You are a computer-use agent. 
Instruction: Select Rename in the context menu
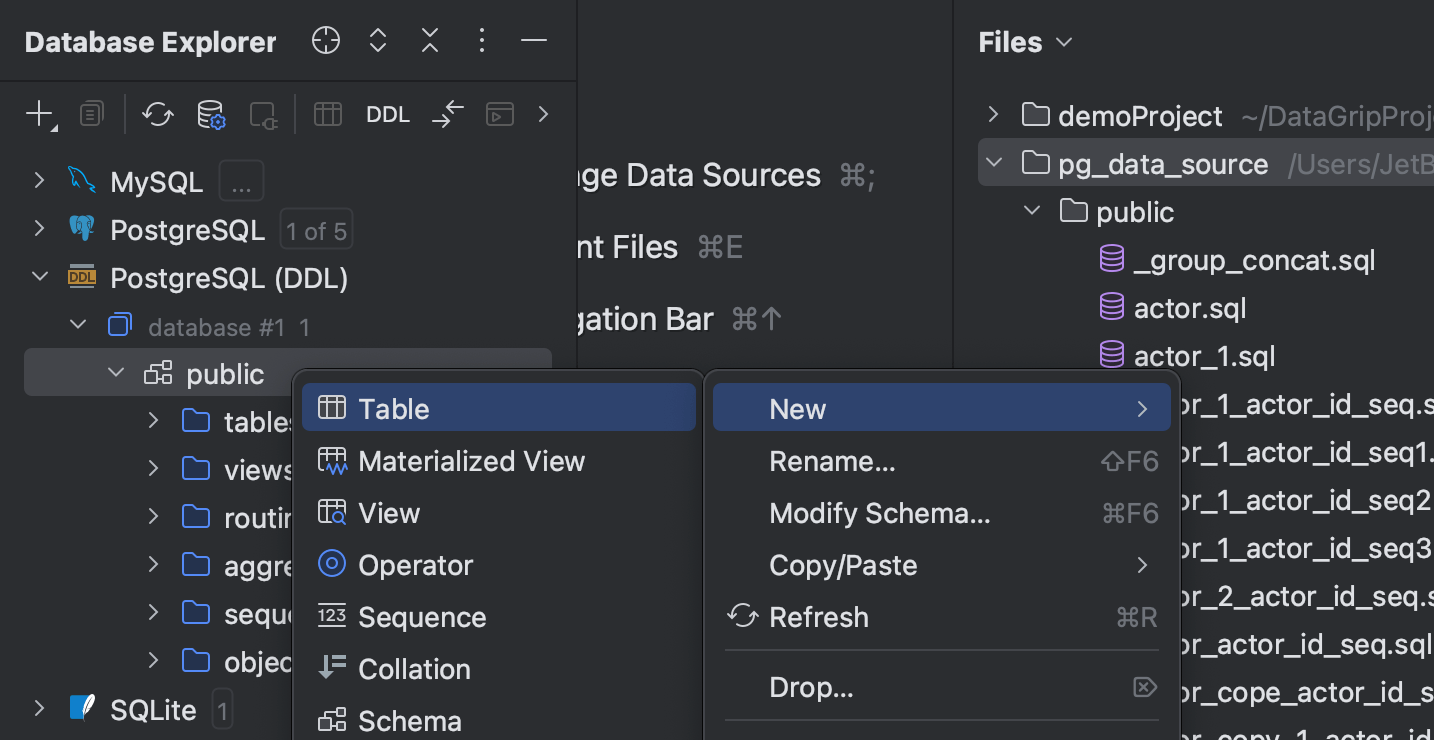tap(832, 461)
